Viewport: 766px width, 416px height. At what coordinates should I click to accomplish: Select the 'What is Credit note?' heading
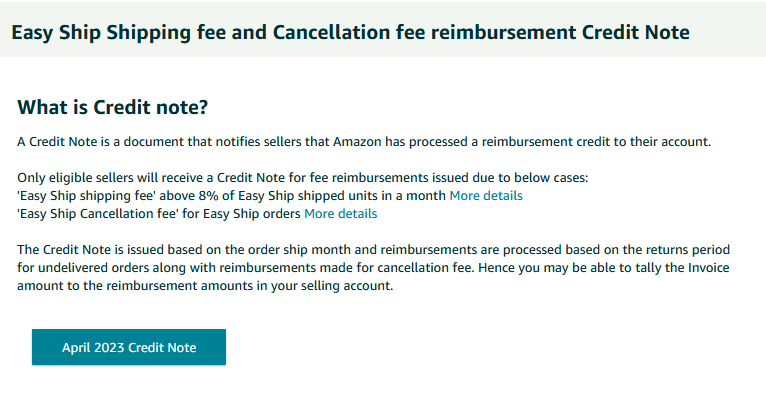point(112,107)
